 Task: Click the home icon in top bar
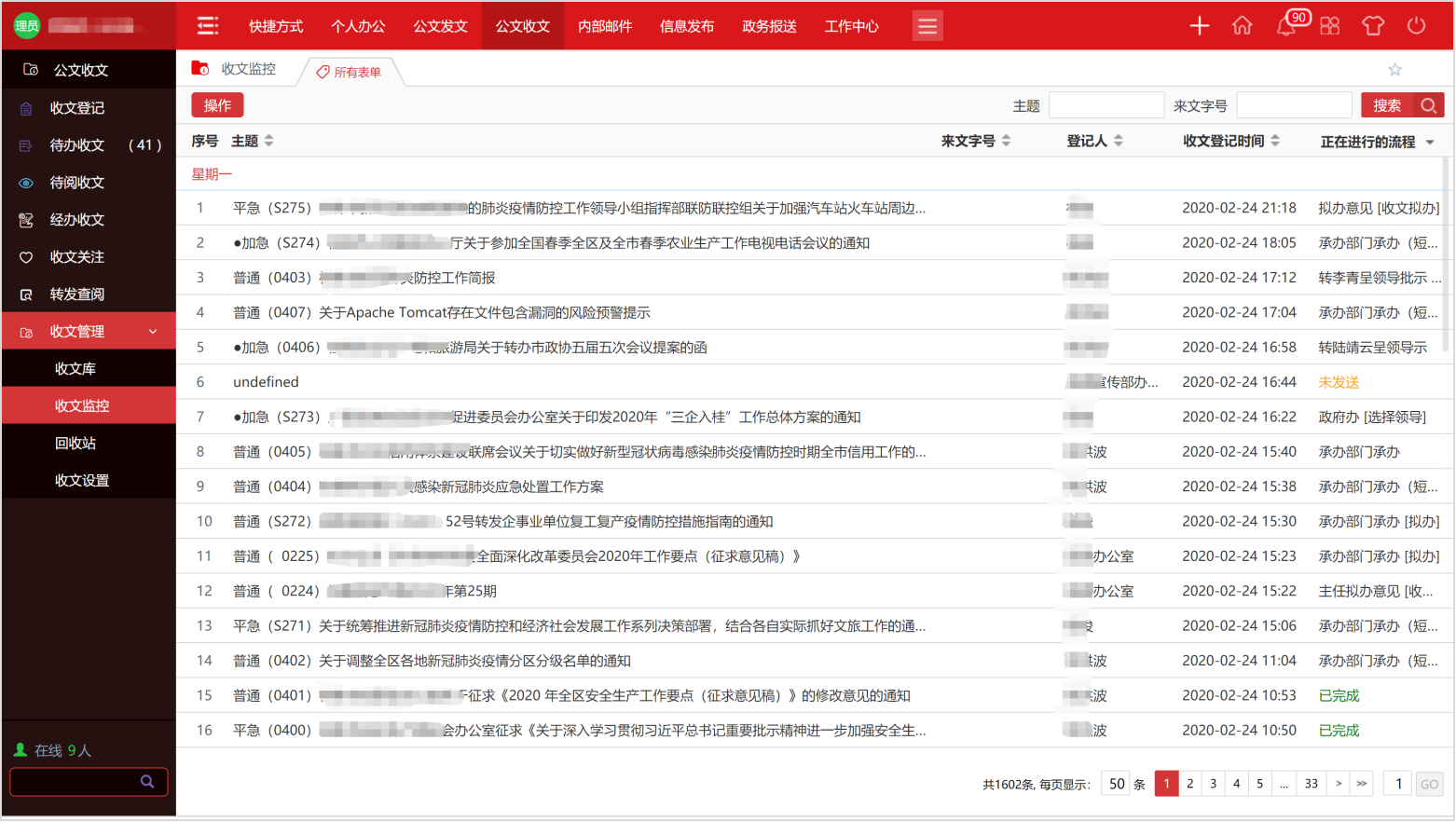coord(1243,26)
